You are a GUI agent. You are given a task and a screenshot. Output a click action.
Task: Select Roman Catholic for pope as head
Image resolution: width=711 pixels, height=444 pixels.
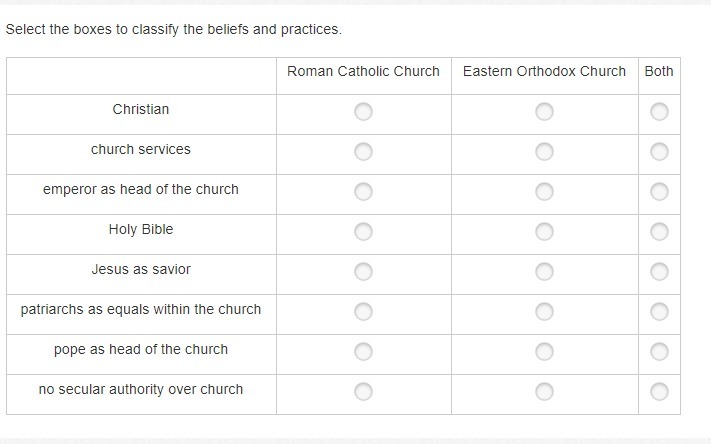[x=363, y=351]
